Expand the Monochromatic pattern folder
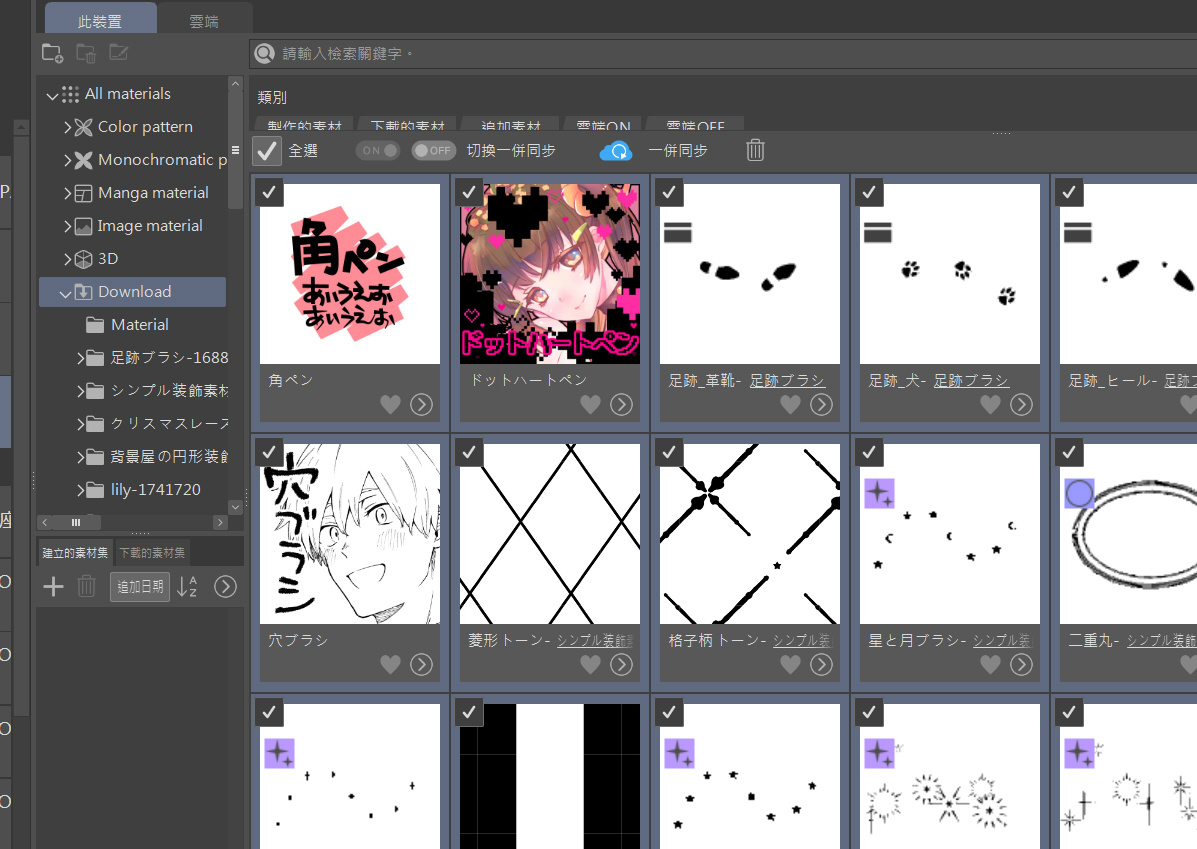The height and width of the screenshot is (849, 1197). coord(67,160)
